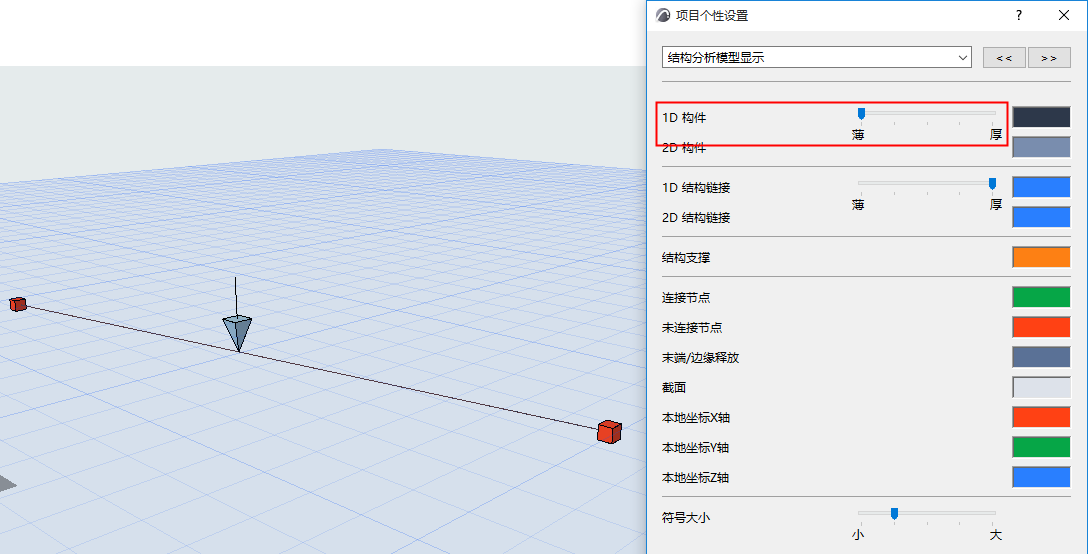Go to next settings page with >> button
The image size is (1088, 554).
tap(1048, 58)
